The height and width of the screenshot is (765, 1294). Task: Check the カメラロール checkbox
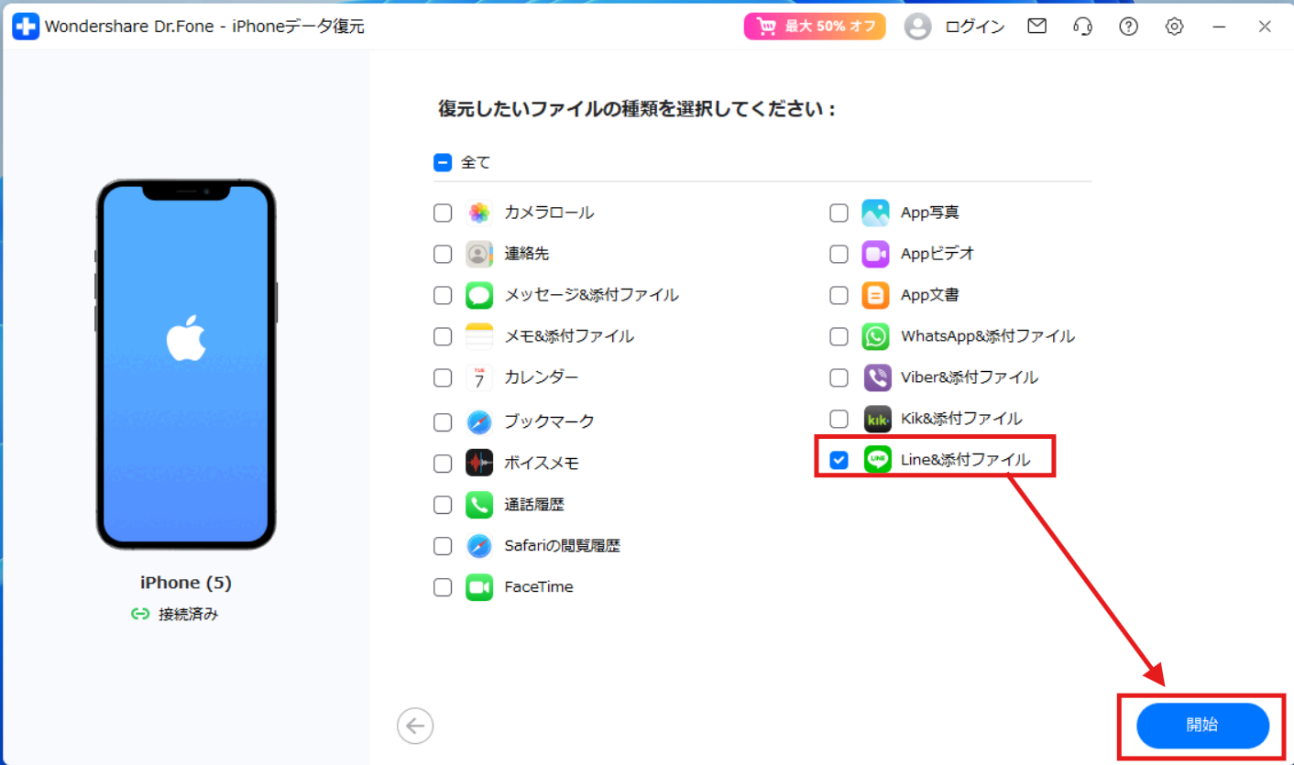click(x=442, y=213)
